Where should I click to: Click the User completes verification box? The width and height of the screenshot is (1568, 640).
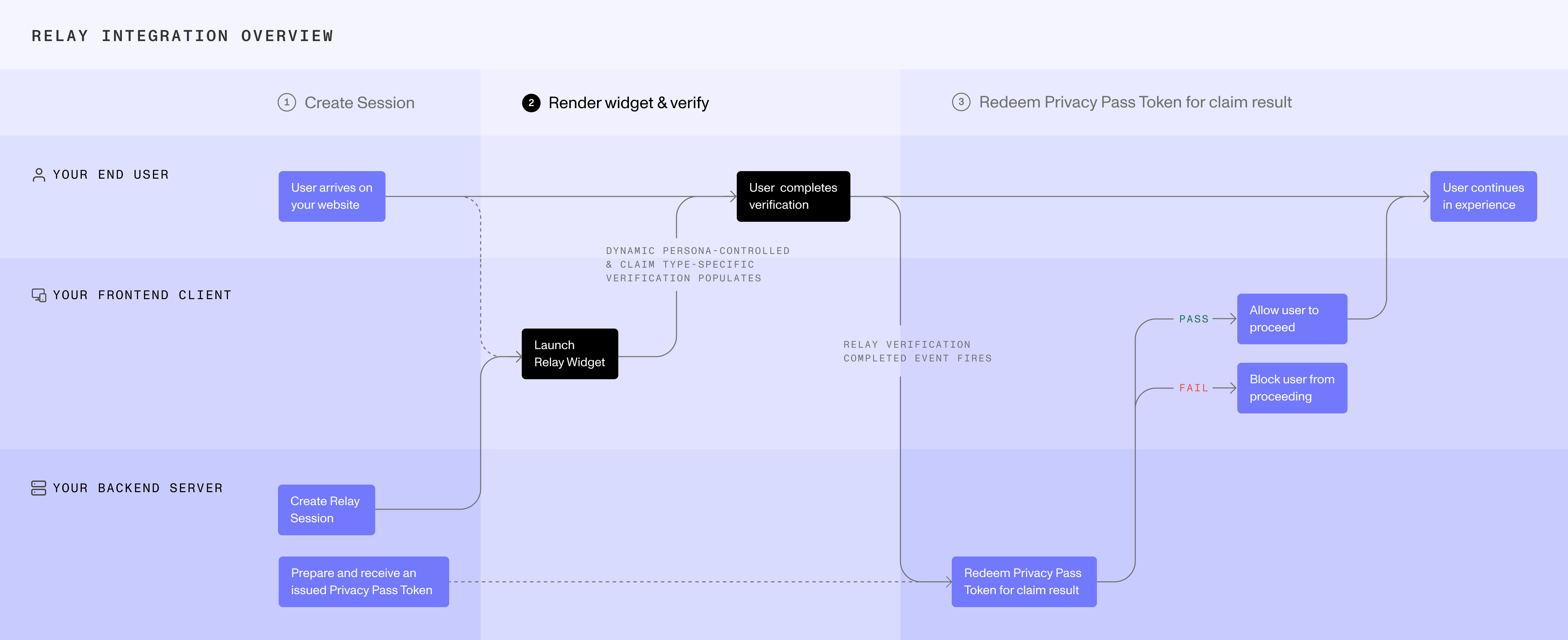tap(793, 196)
